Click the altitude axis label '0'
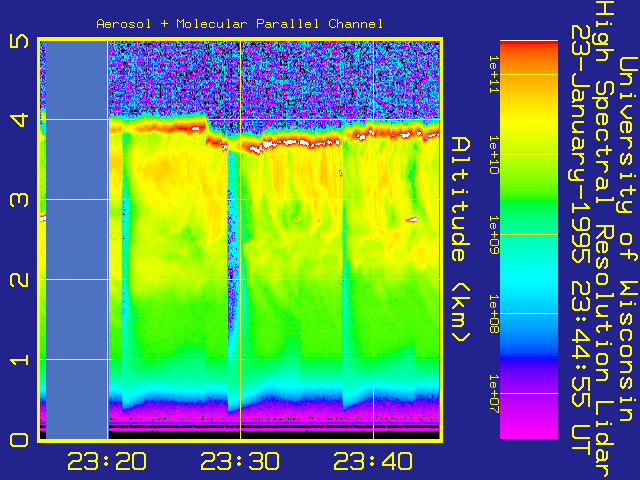 click(x=19, y=440)
